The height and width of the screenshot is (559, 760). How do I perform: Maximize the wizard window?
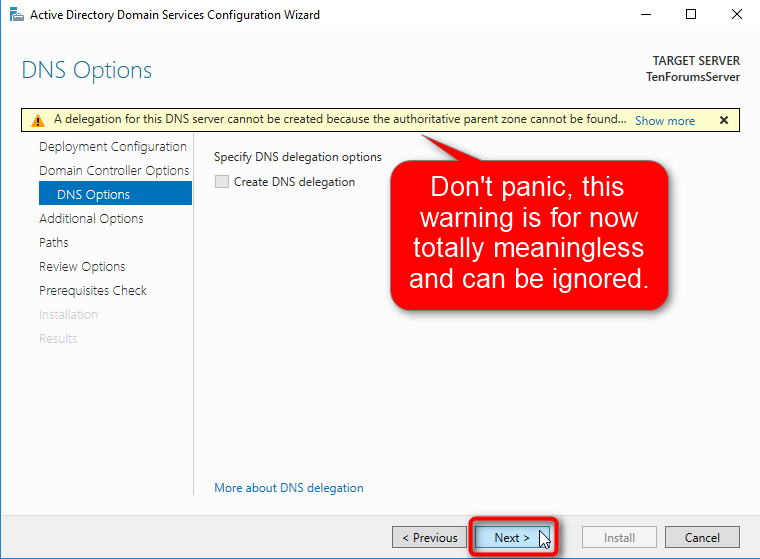click(691, 15)
